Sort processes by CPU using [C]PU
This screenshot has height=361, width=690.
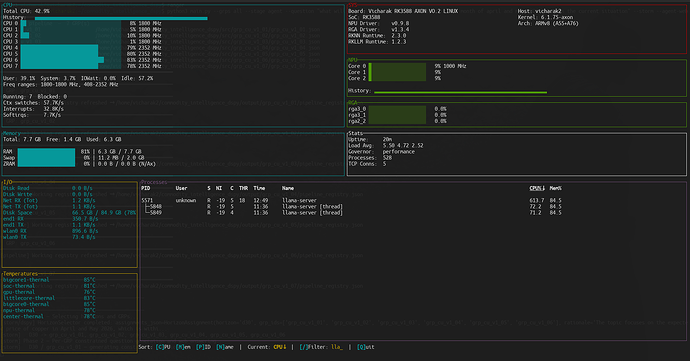[x=163, y=347]
